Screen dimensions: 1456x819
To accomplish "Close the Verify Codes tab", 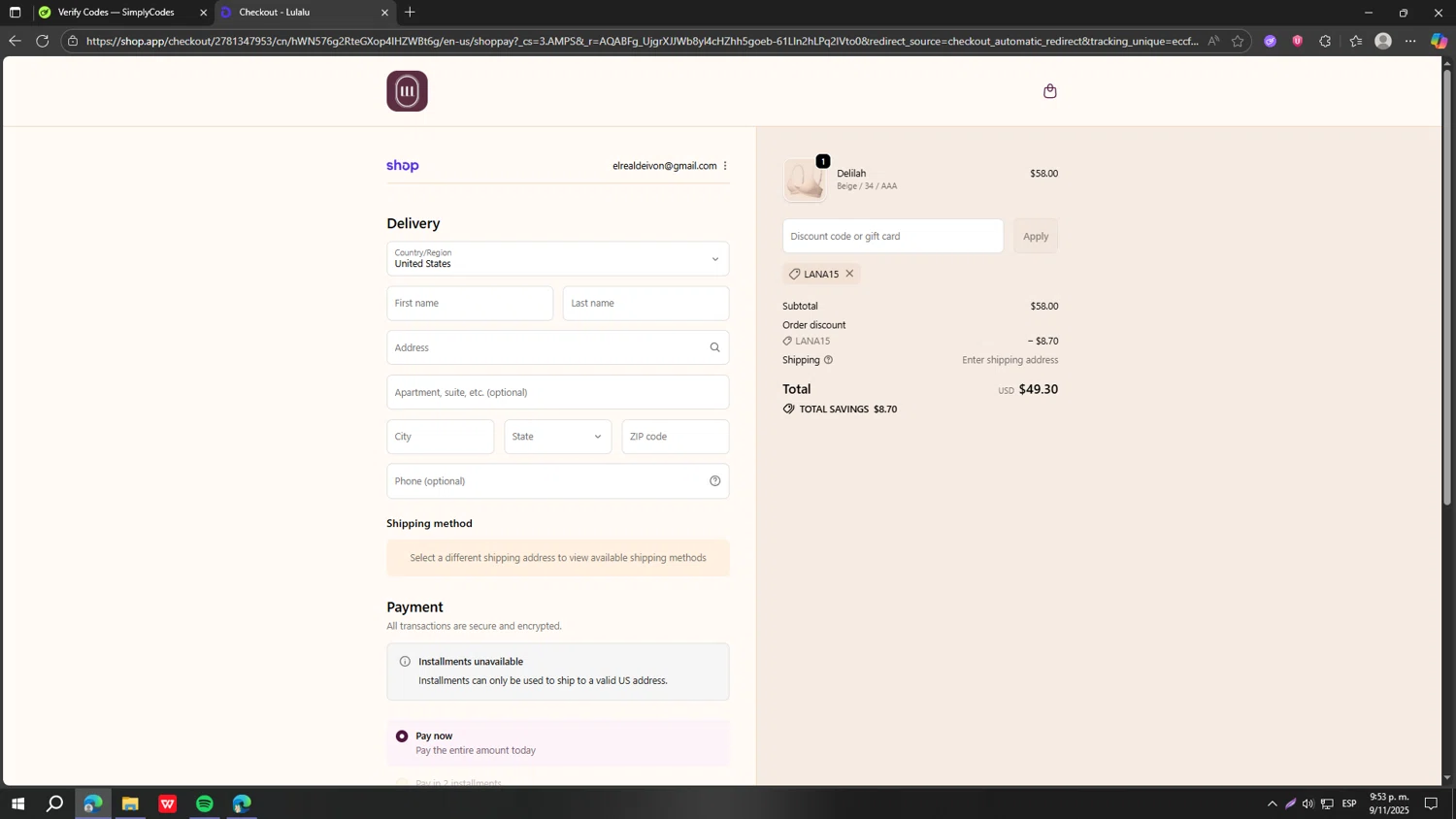I will click(x=203, y=13).
